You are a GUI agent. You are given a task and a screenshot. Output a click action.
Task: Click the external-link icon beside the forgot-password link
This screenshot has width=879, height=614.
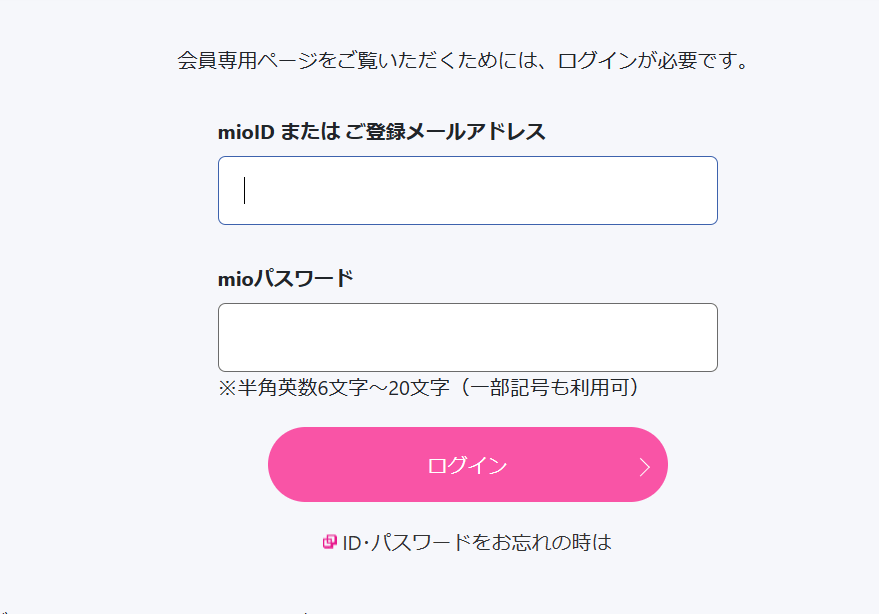pos(329,542)
